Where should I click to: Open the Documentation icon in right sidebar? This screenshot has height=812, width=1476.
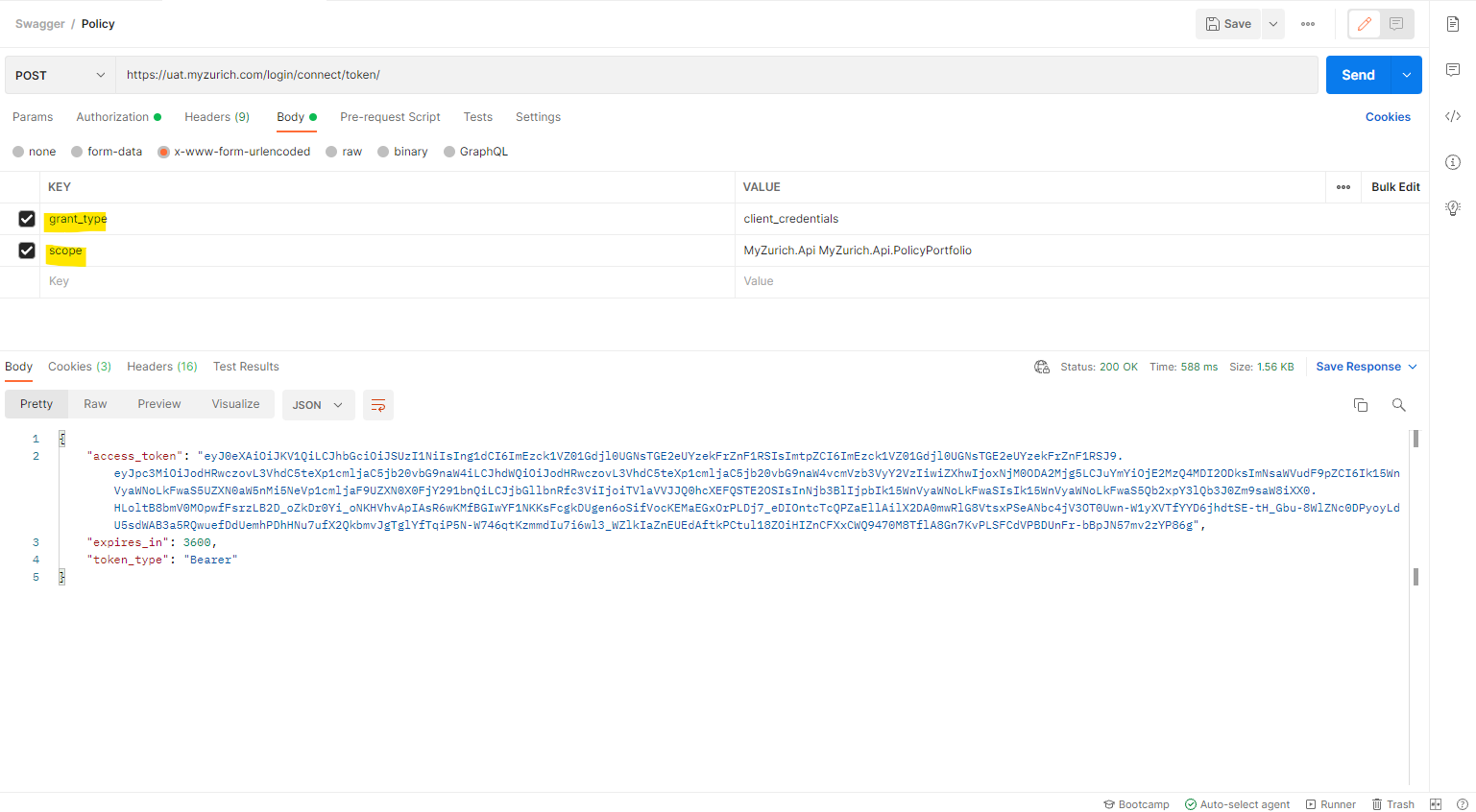click(1453, 24)
